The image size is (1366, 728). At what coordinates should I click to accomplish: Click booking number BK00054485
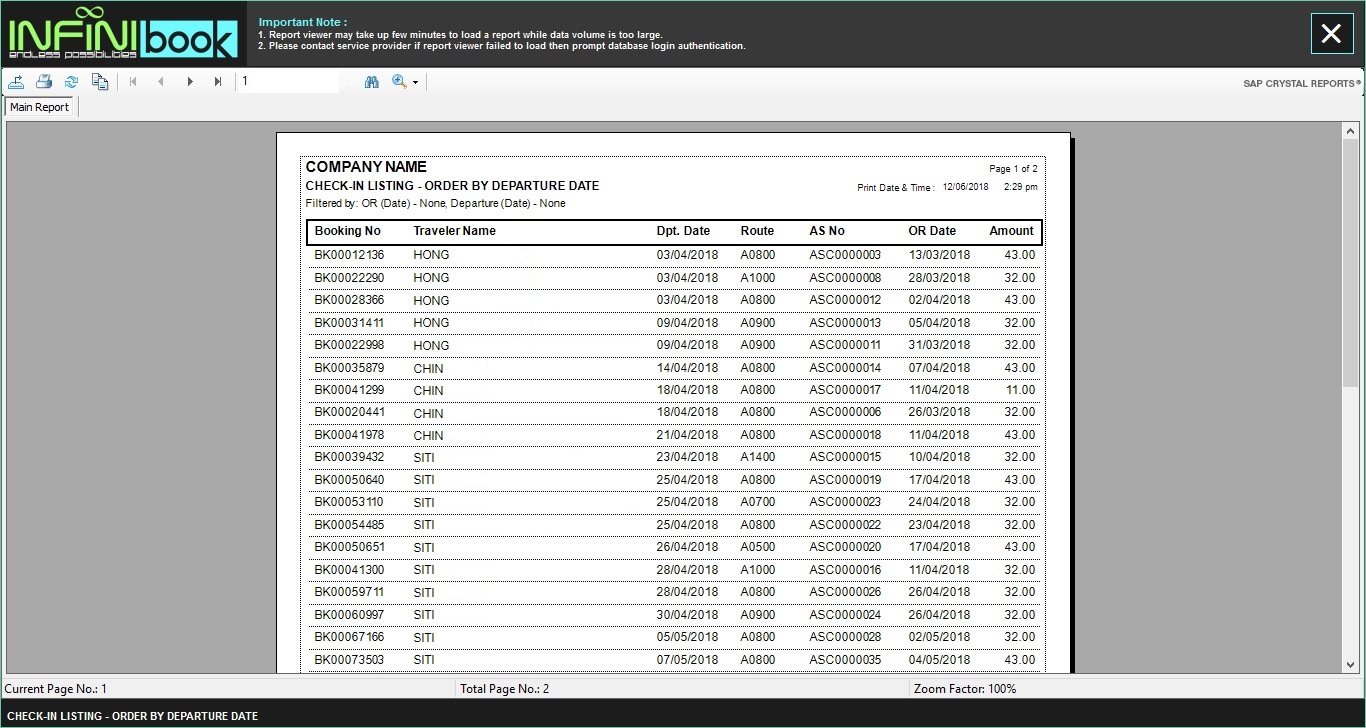tap(349, 525)
